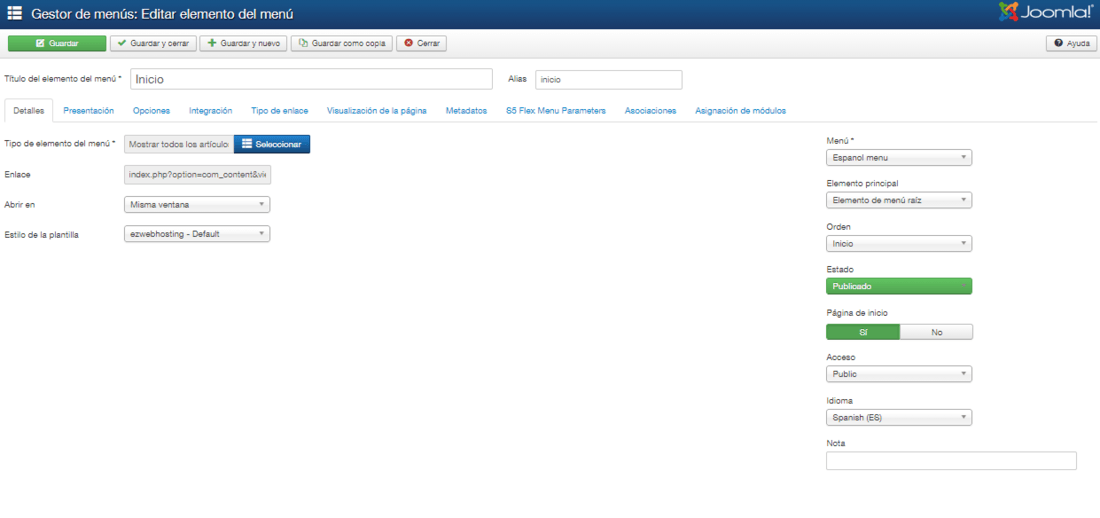The height and width of the screenshot is (518, 1100).
Task: Switch to the Integración tab
Action: 210,111
